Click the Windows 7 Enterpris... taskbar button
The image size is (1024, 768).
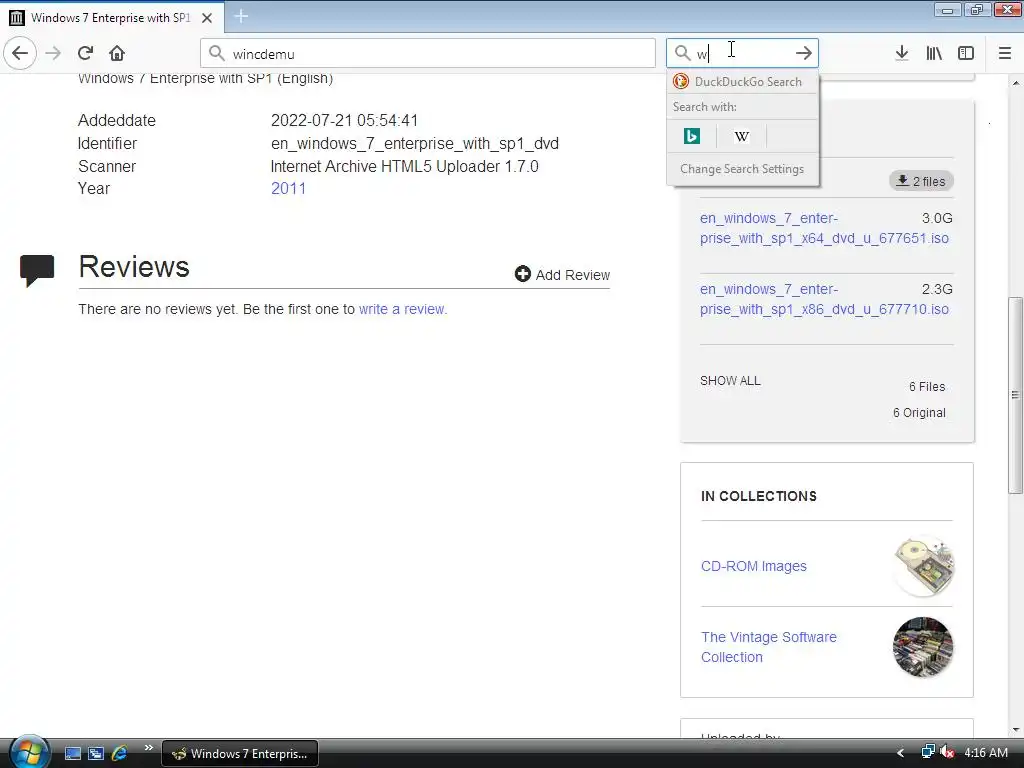240,753
